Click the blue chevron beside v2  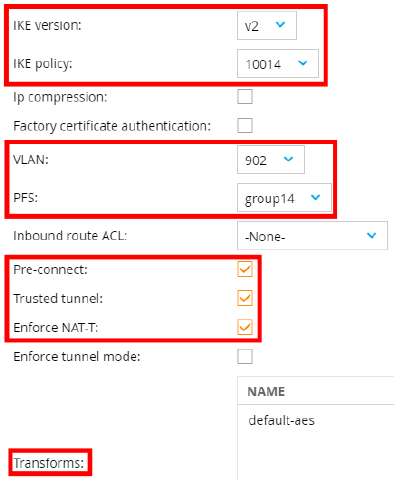click(x=280, y=24)
